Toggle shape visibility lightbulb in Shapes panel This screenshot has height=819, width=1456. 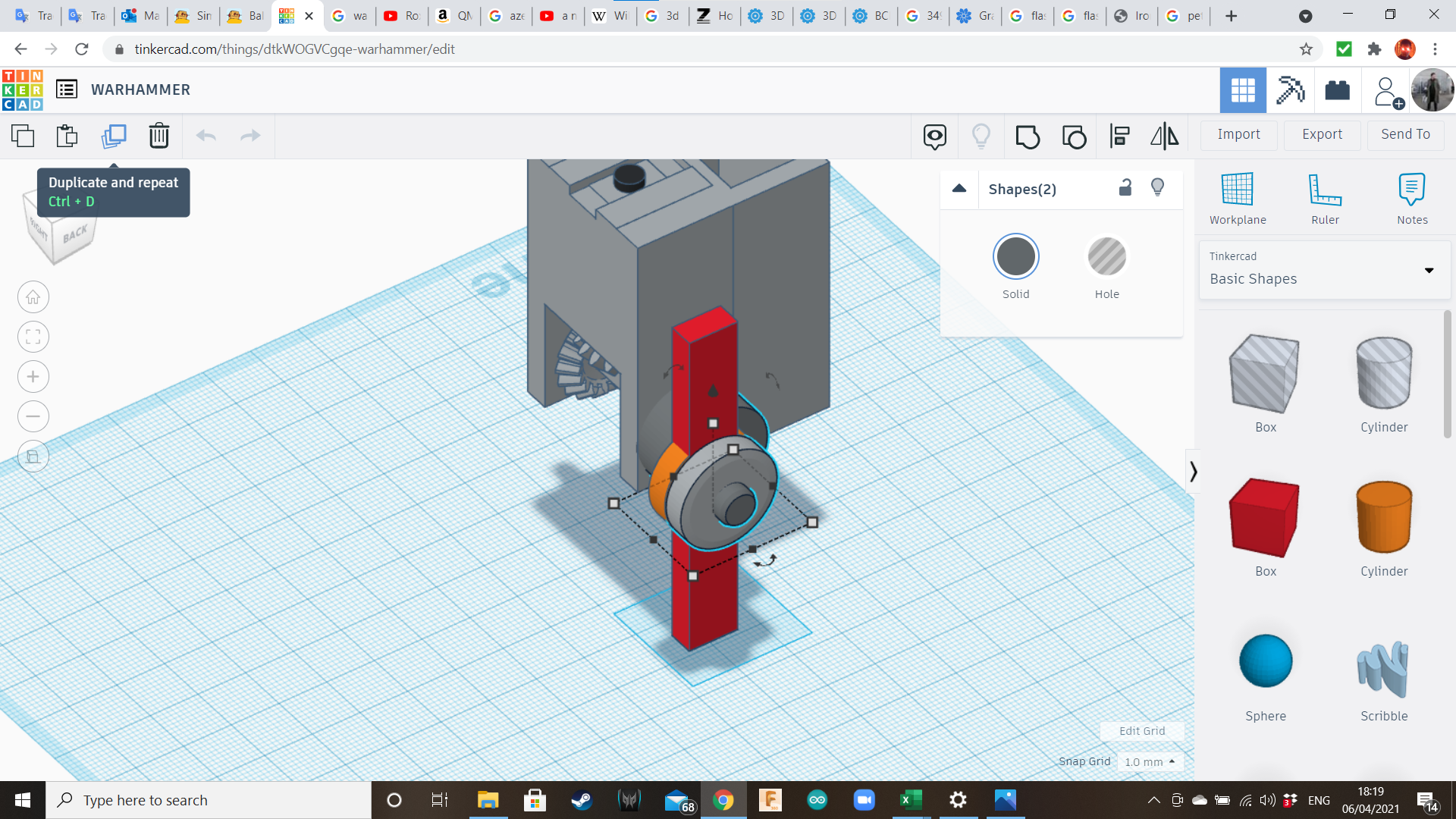pos(1157,188)
